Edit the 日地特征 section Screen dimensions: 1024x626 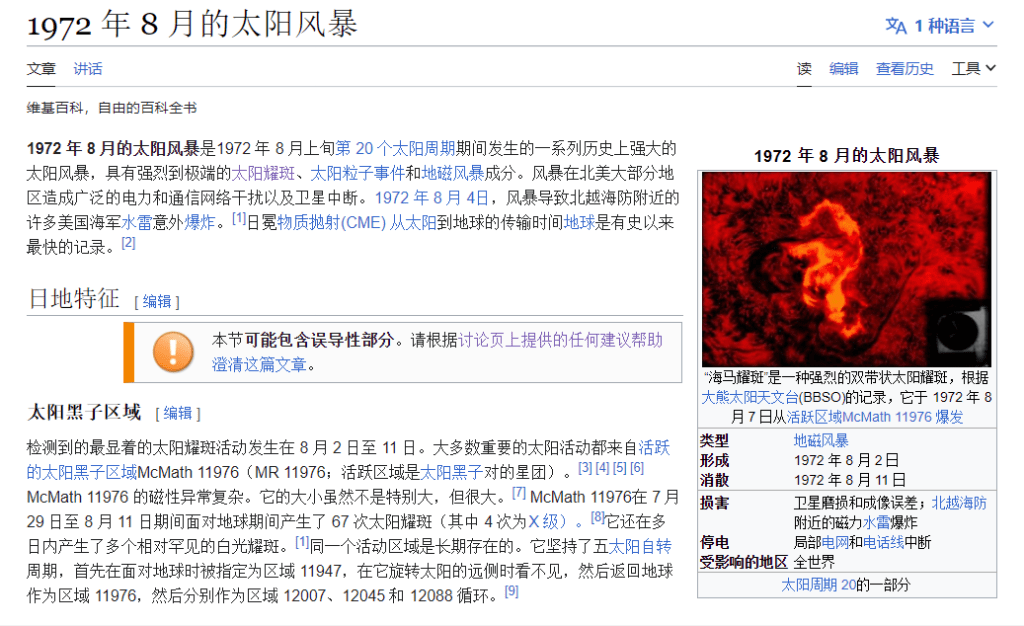pos(157,302)
